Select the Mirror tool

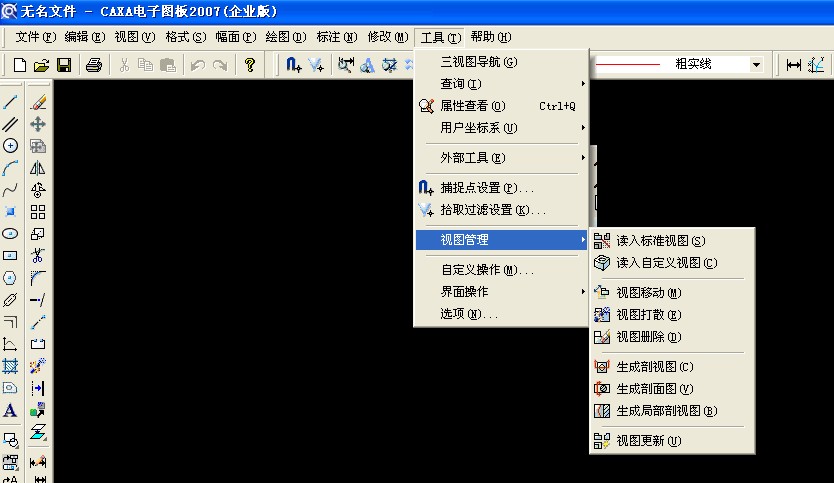(38, 168)
